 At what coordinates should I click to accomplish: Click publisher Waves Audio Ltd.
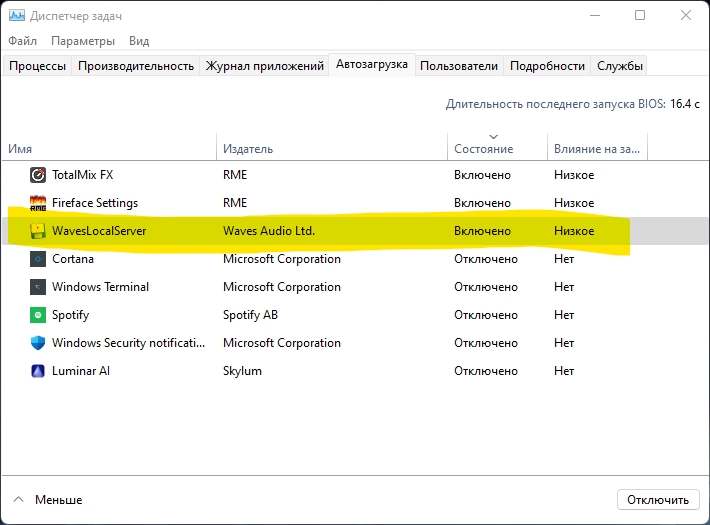[x=269, y=231]
